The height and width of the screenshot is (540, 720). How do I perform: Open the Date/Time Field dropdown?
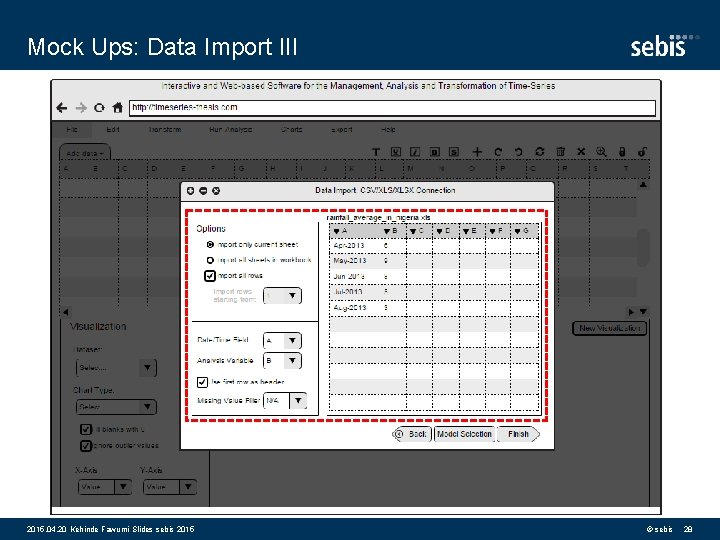[282, 341]
